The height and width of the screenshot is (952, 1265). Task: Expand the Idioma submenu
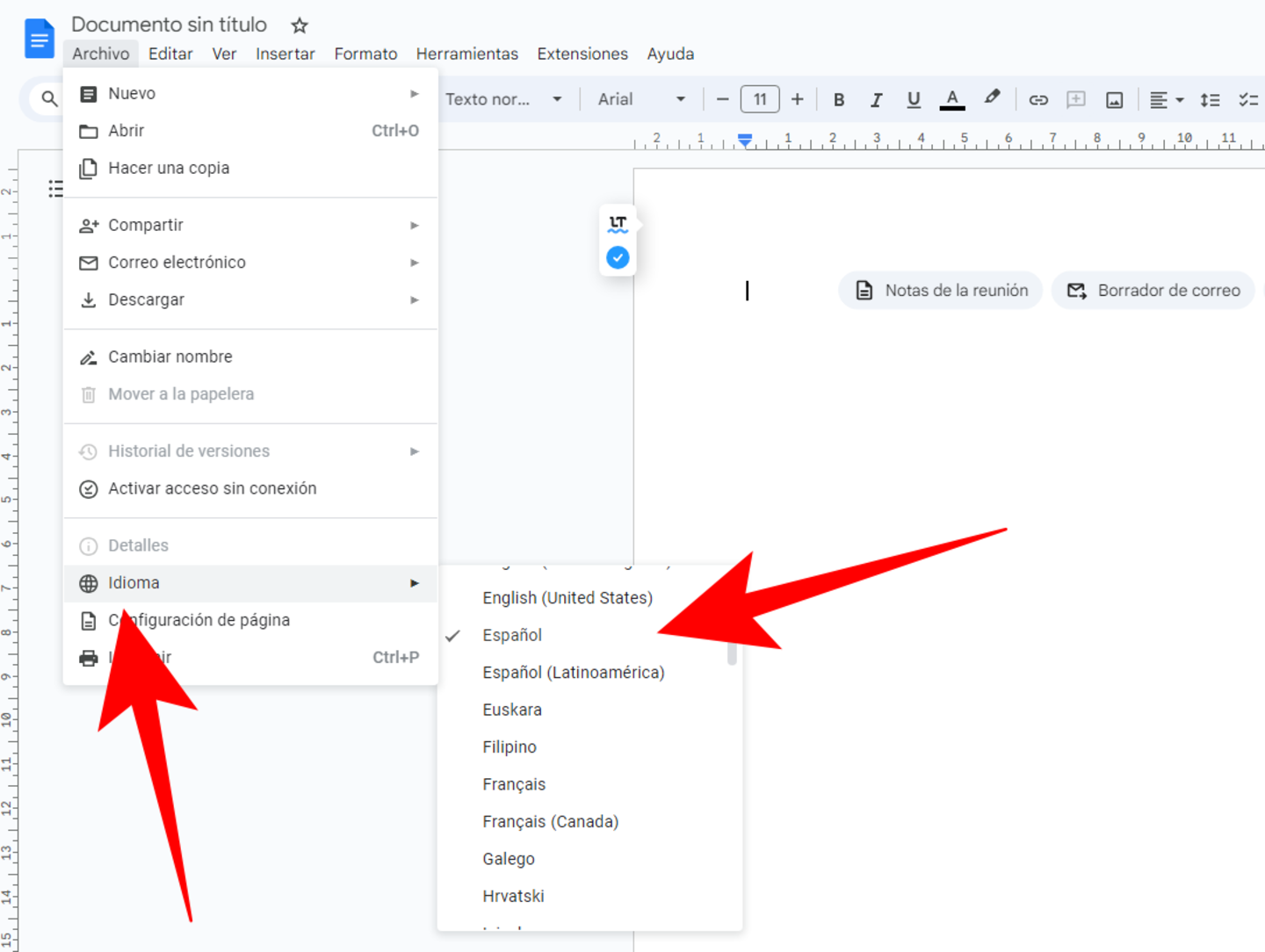pos(250,583)
